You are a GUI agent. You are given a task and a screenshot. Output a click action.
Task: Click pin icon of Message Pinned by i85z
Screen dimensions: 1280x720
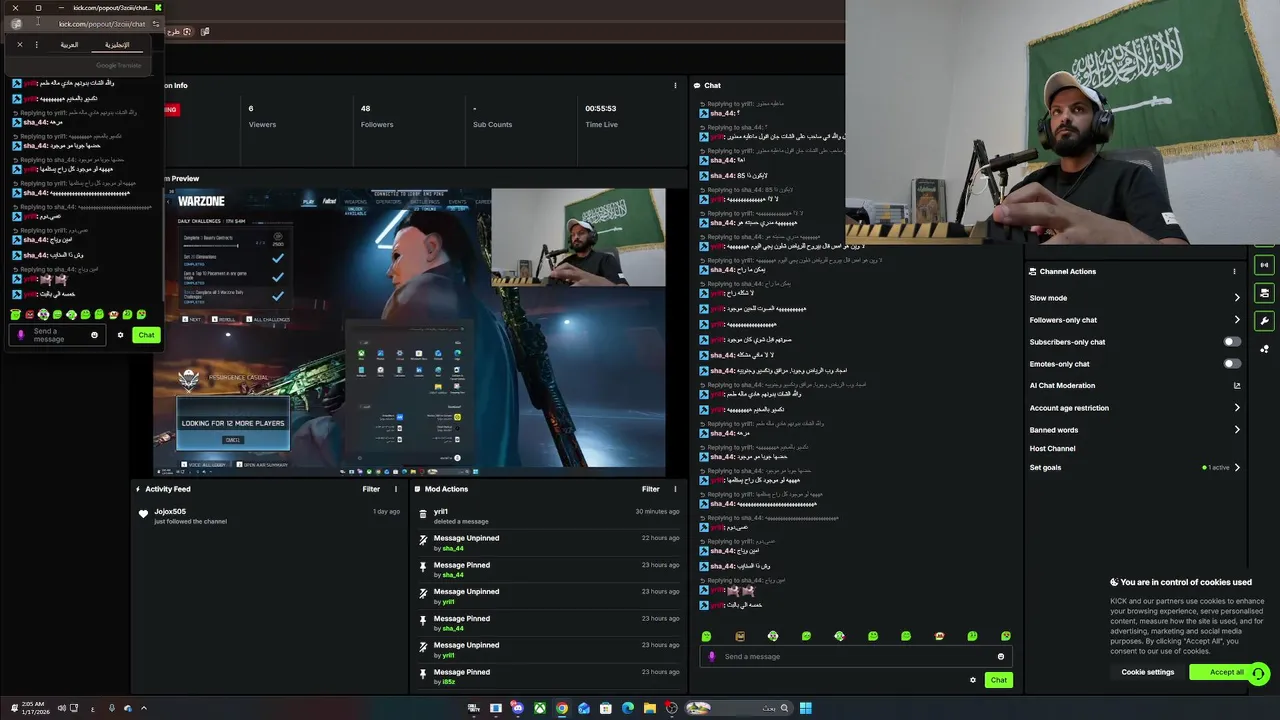(x=423, y=675)
